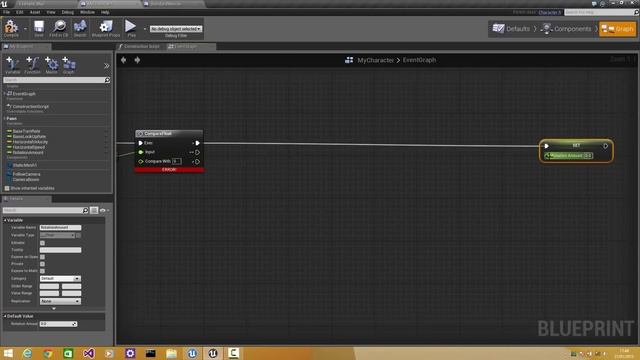Open Details view options eye icon

tap(103, 210)
